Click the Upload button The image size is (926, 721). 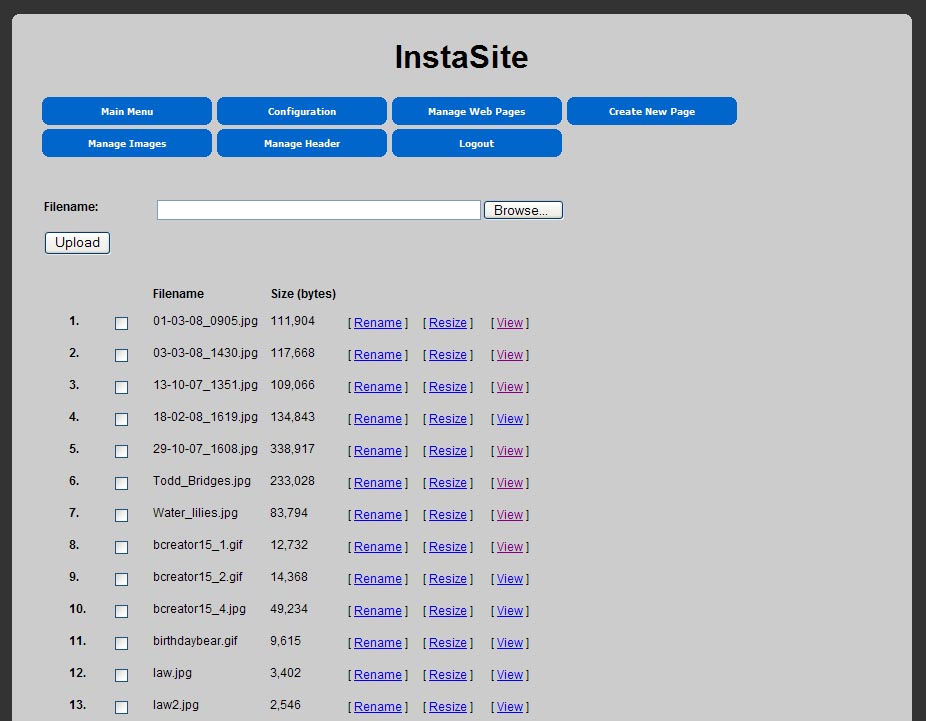coord(77,243)
